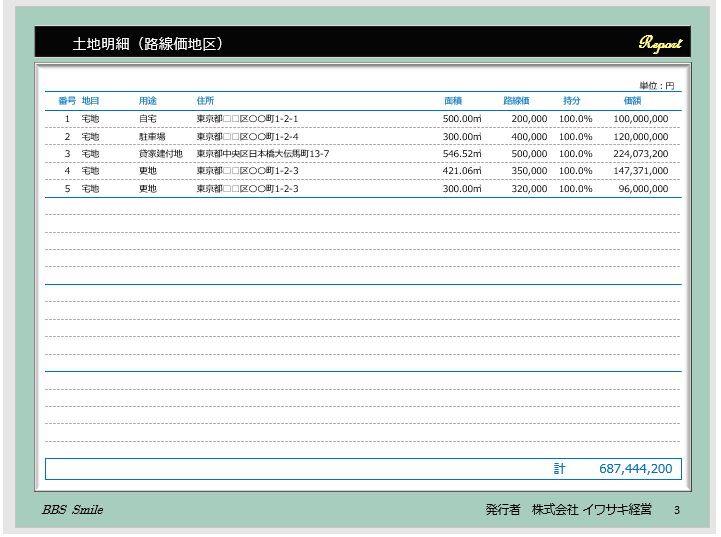Click 駐車場 usage cell
This screenshot has height=537, width=721.
pyautogui.click(x=152, y=137)
